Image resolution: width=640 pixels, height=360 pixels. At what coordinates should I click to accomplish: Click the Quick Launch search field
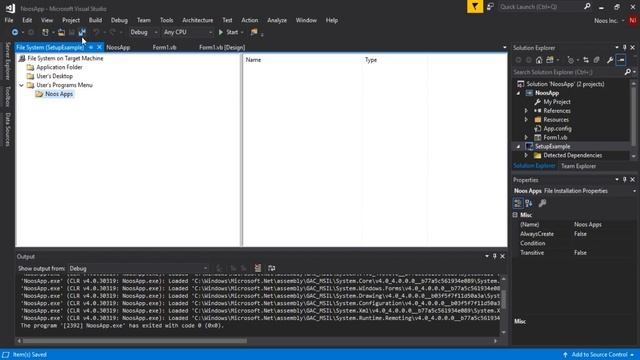point(540,7)
